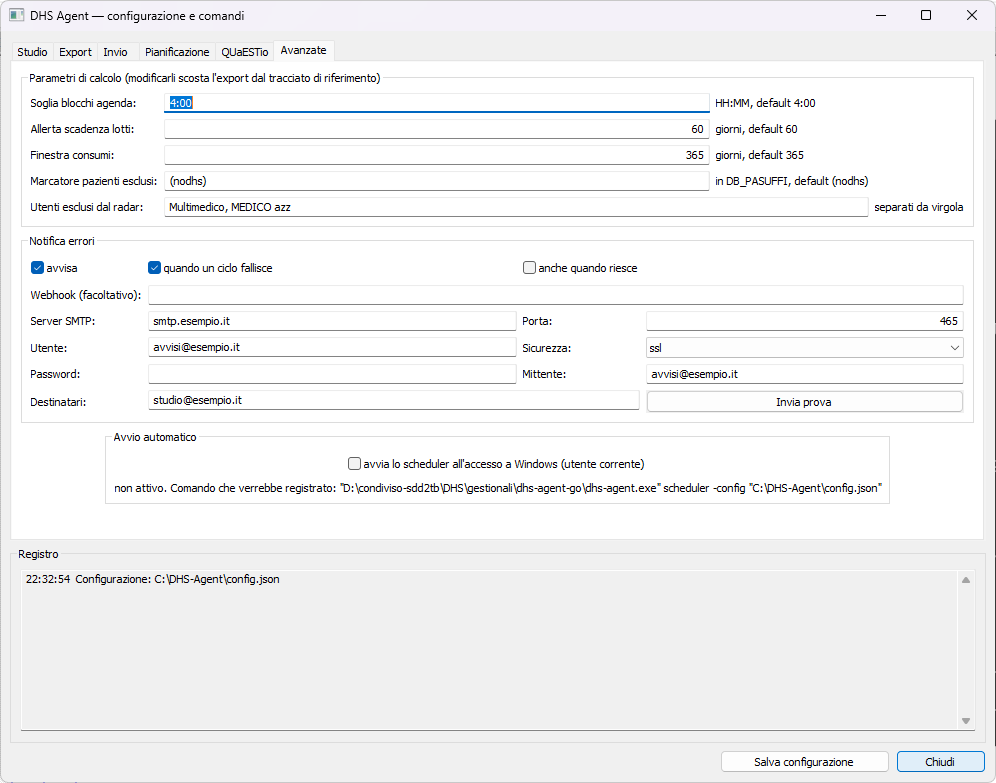This screenshot has width=996, height=783.
Task: Uncheck quando un ciclo fallisce
Action: pyautogui.click(x=154, y=268)
